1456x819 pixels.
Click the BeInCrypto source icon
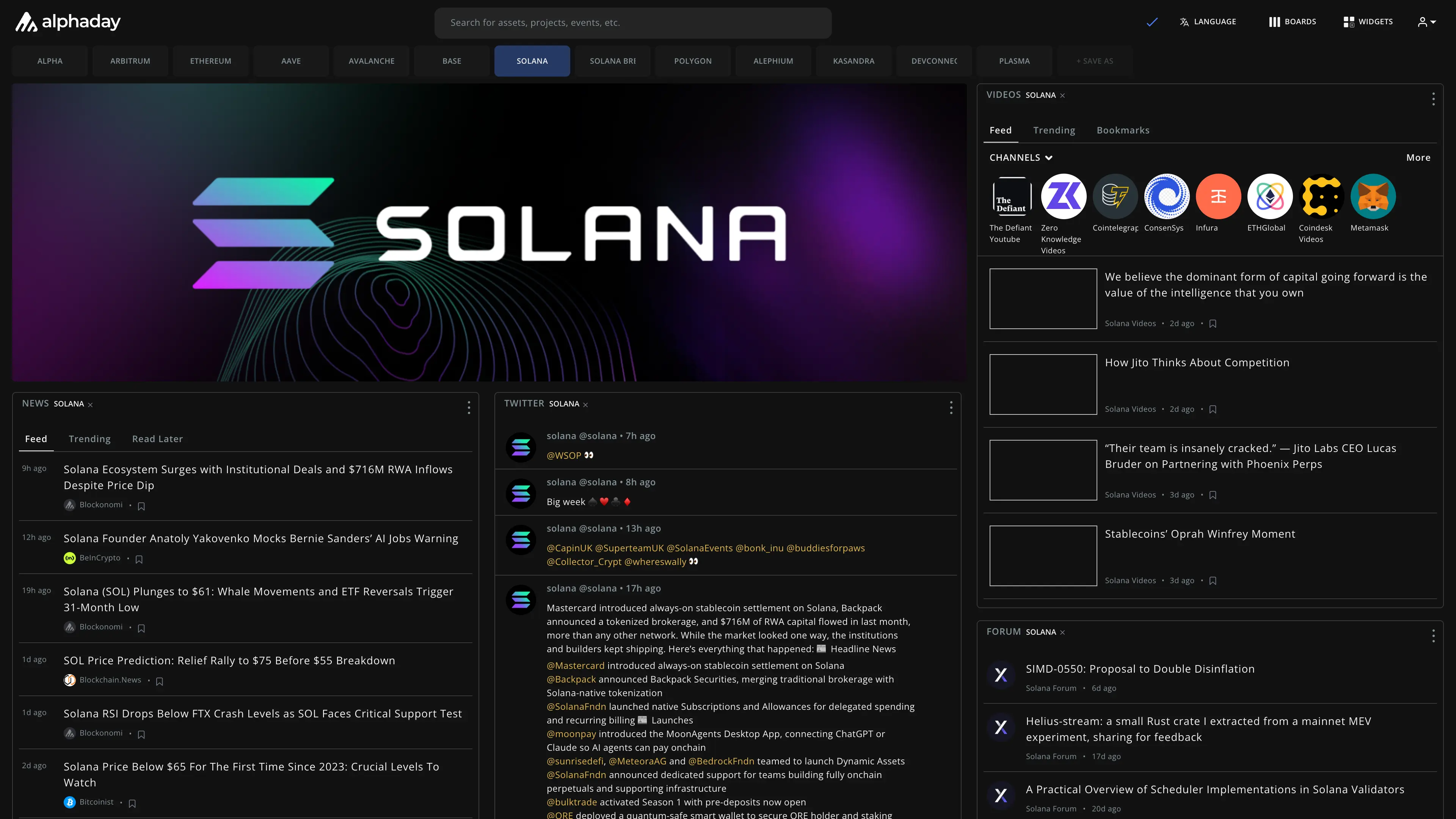69,558
